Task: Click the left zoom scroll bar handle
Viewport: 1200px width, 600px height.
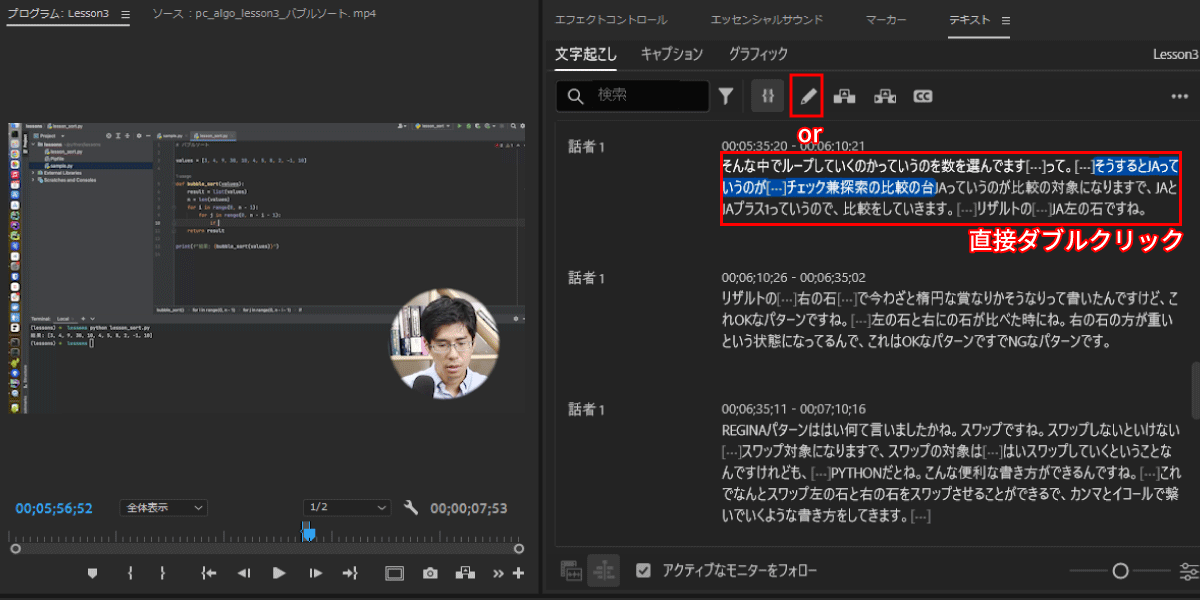Action: point(15,548)
